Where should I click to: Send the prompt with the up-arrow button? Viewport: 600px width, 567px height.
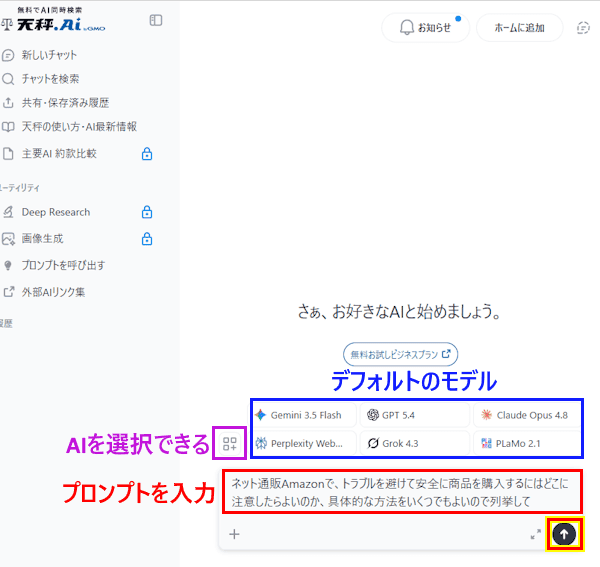[x=564, y=534]
